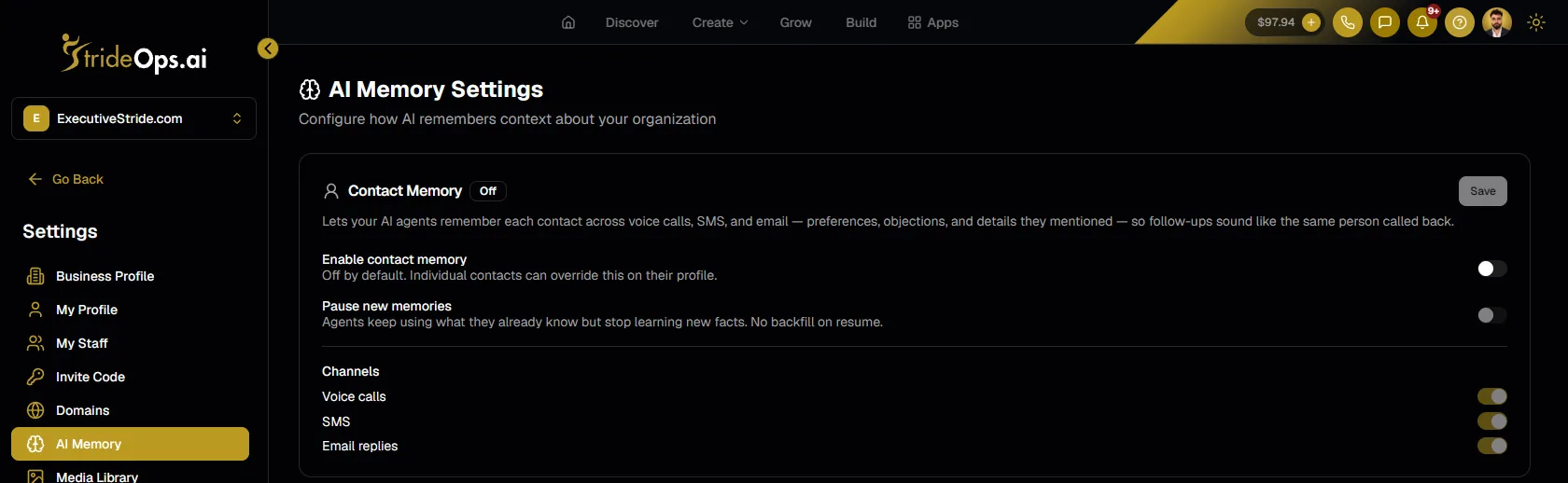
Task: Open the Home icon in top navigation
Action: pos(568,22)
